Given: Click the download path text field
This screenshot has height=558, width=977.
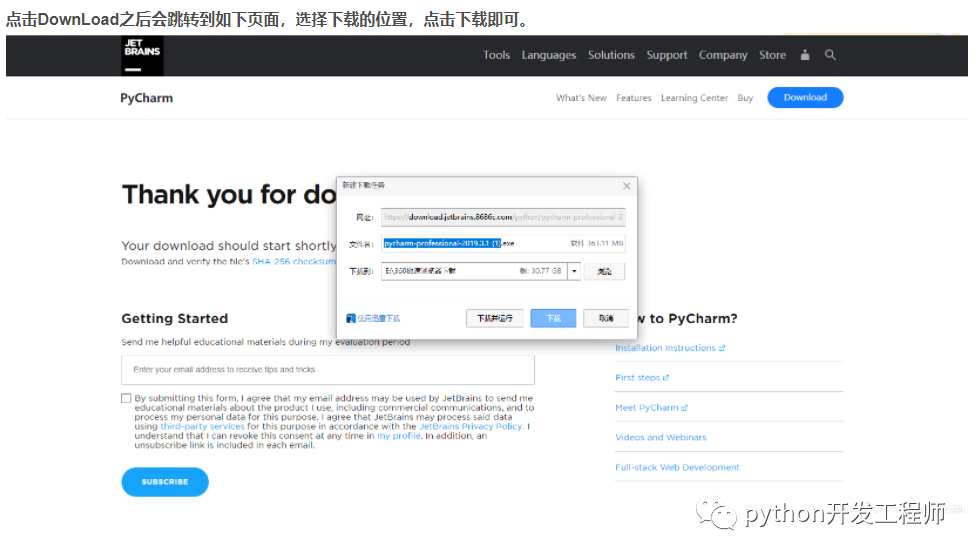Looking at the screenshot, I should (x=474, y=271).
